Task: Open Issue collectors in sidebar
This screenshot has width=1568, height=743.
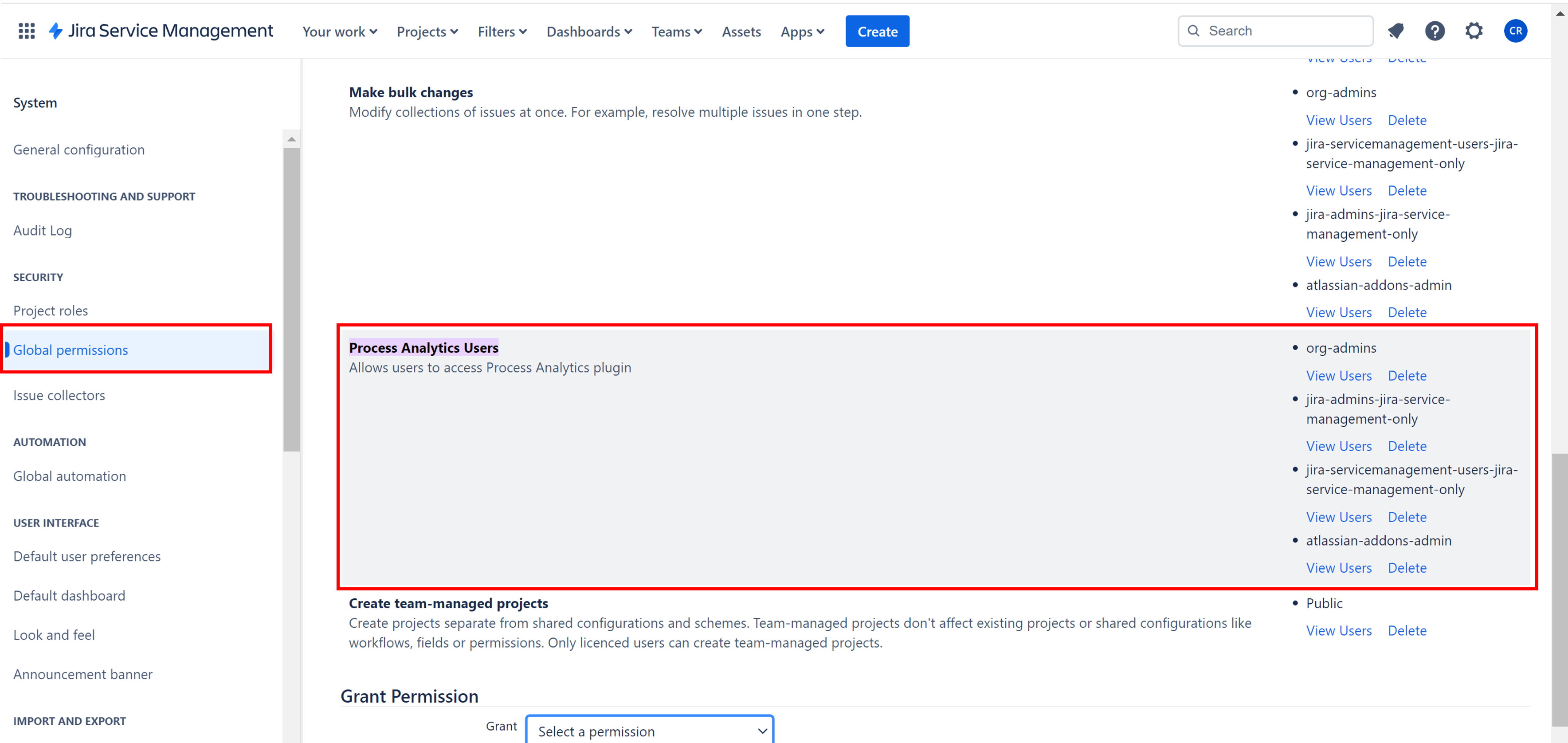Action: click(x=59, y=395)
